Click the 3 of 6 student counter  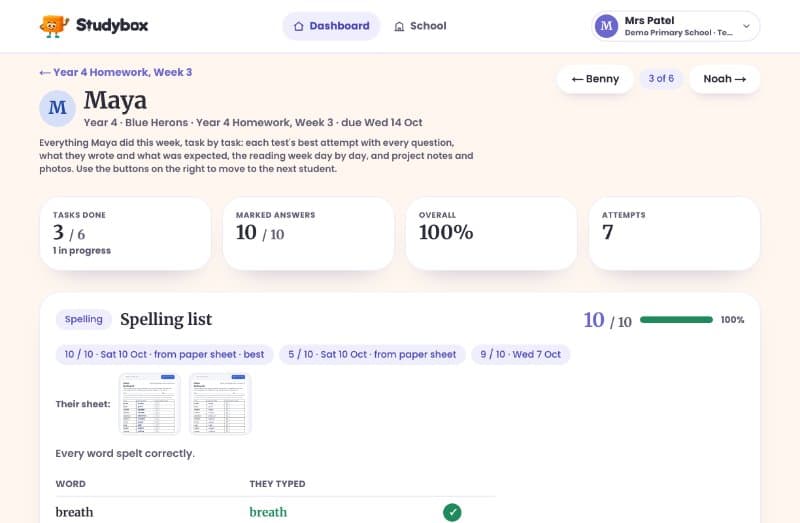coord(661,79)
